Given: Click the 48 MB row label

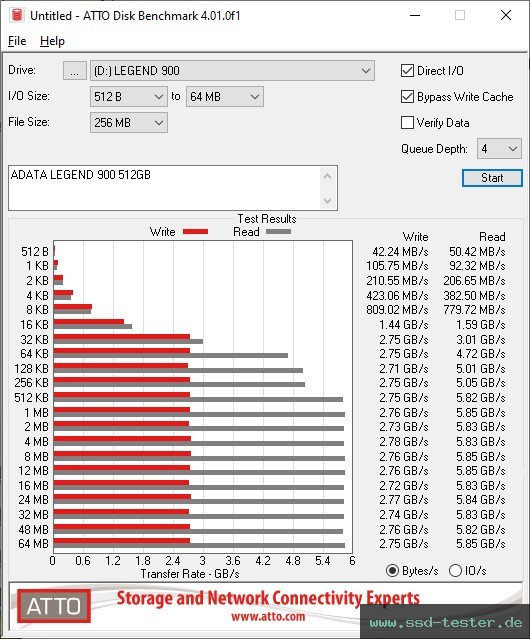Looking at the screenshot, I should (x=33, y=530).
